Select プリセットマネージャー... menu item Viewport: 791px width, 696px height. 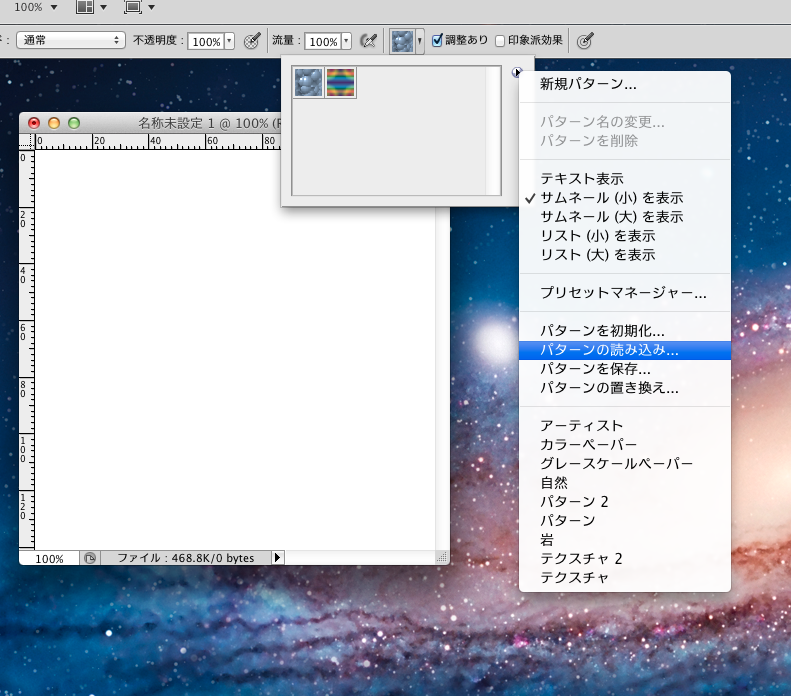(623, 293)
